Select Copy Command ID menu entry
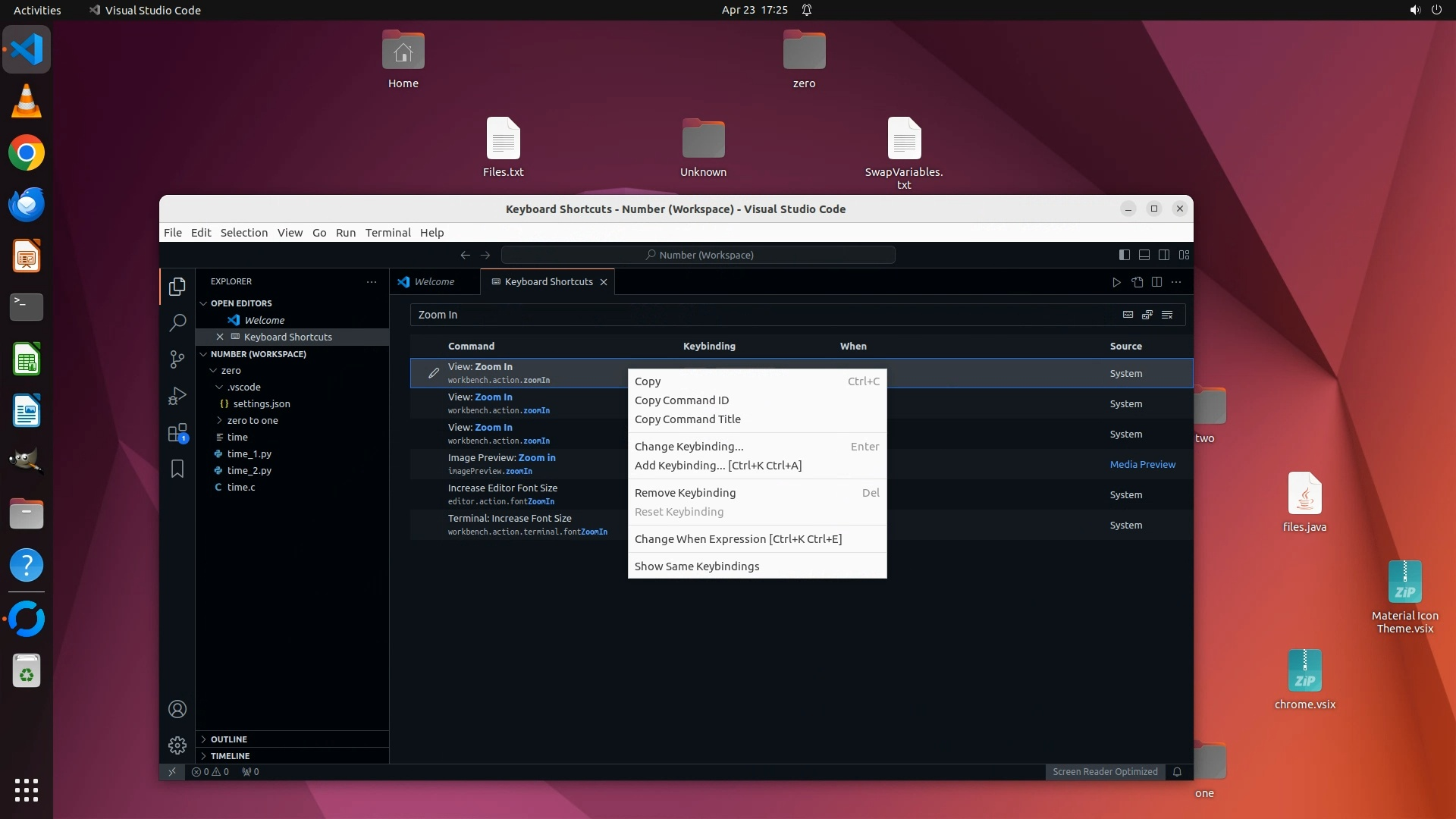1456x819 pixels. point(681,400)
